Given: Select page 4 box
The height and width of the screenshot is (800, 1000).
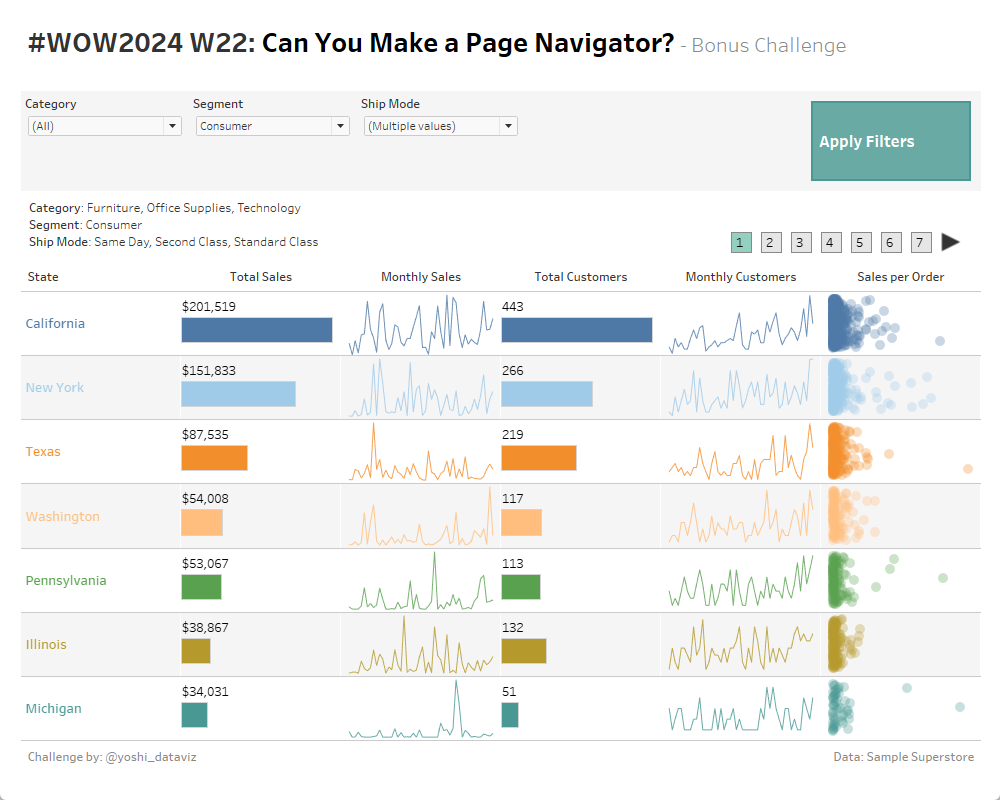Looking at the screenshot, I should [831, 242].
